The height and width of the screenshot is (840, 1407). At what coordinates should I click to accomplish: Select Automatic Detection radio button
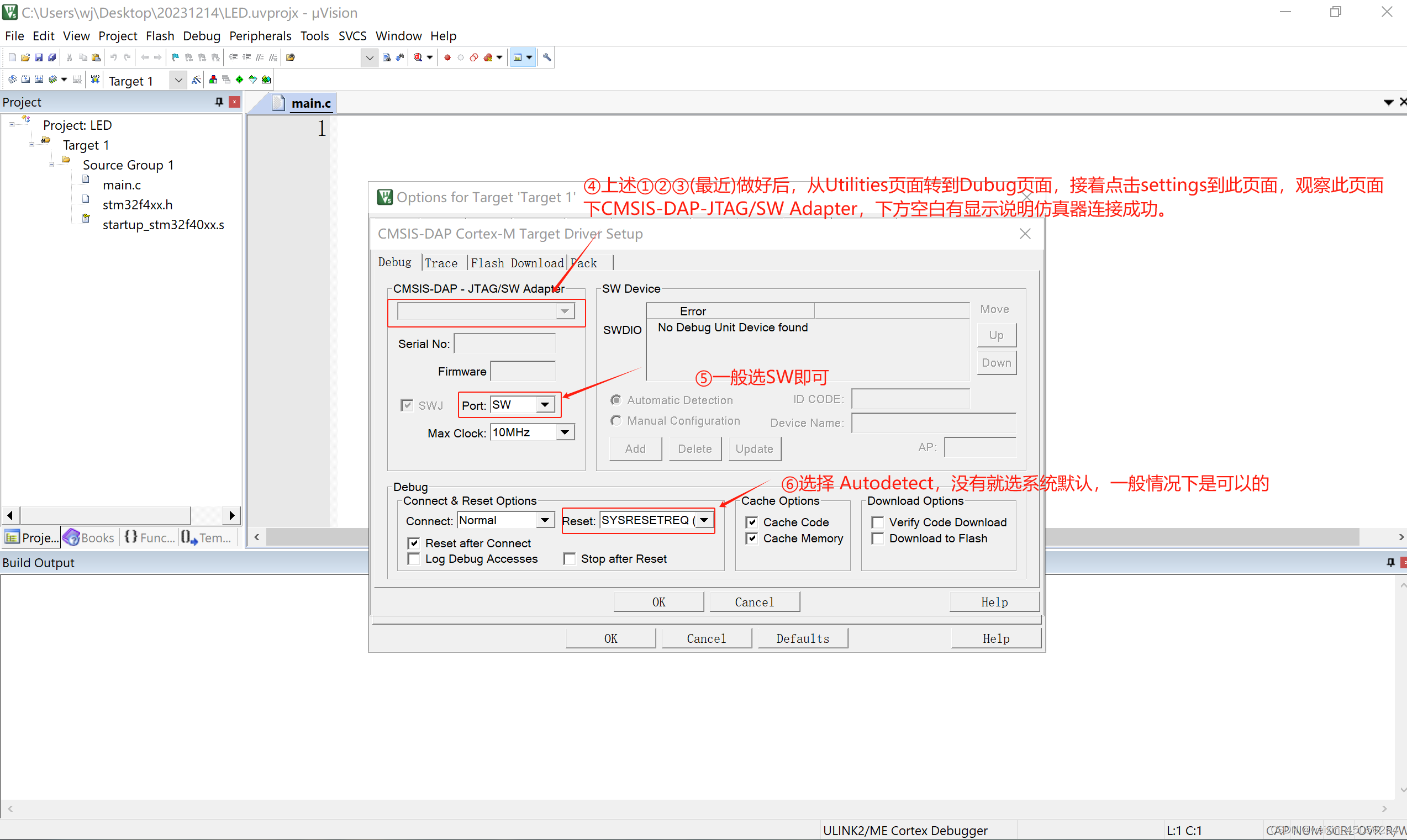(616, 400)
